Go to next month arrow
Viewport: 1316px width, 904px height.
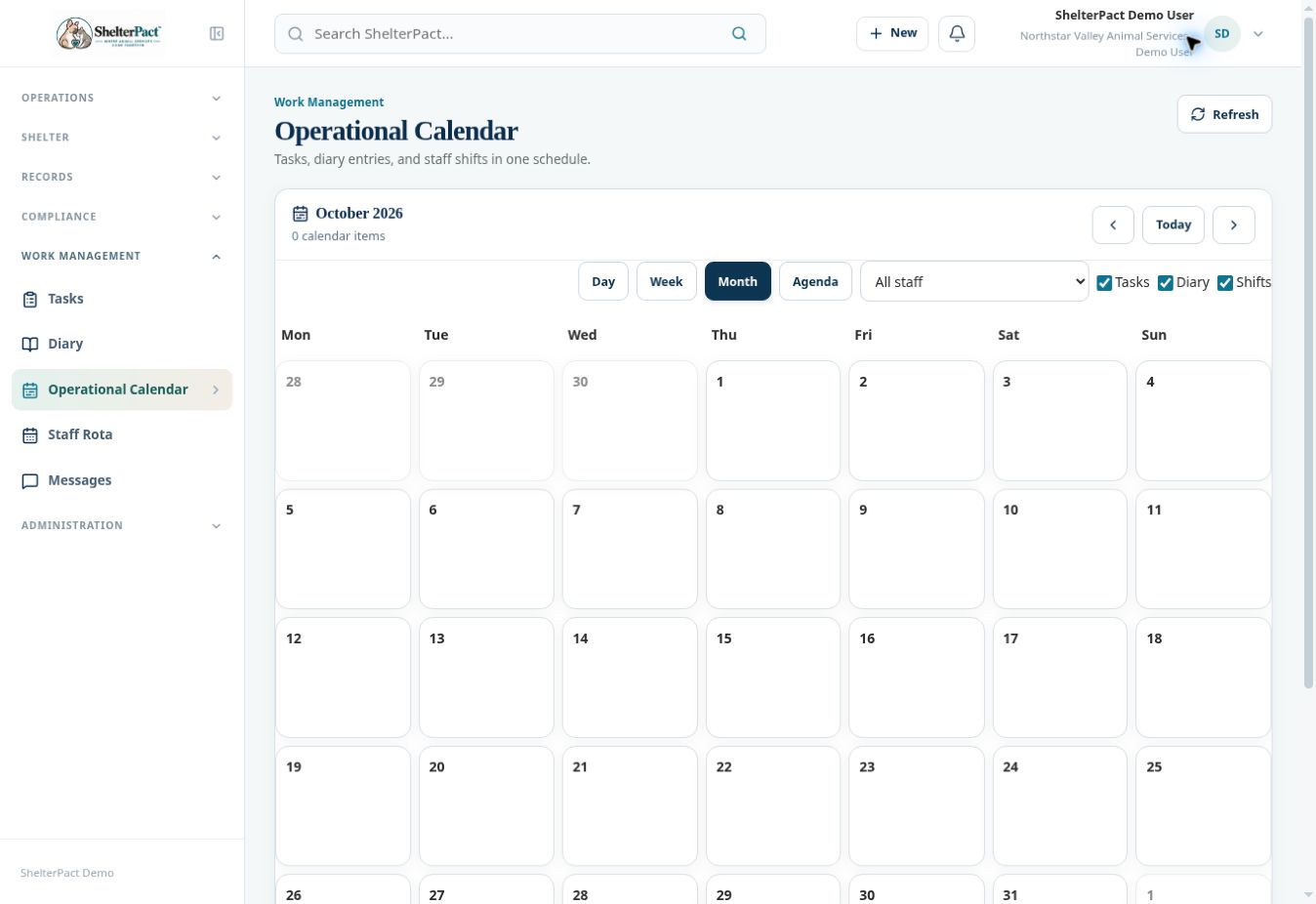(1234, 225)
